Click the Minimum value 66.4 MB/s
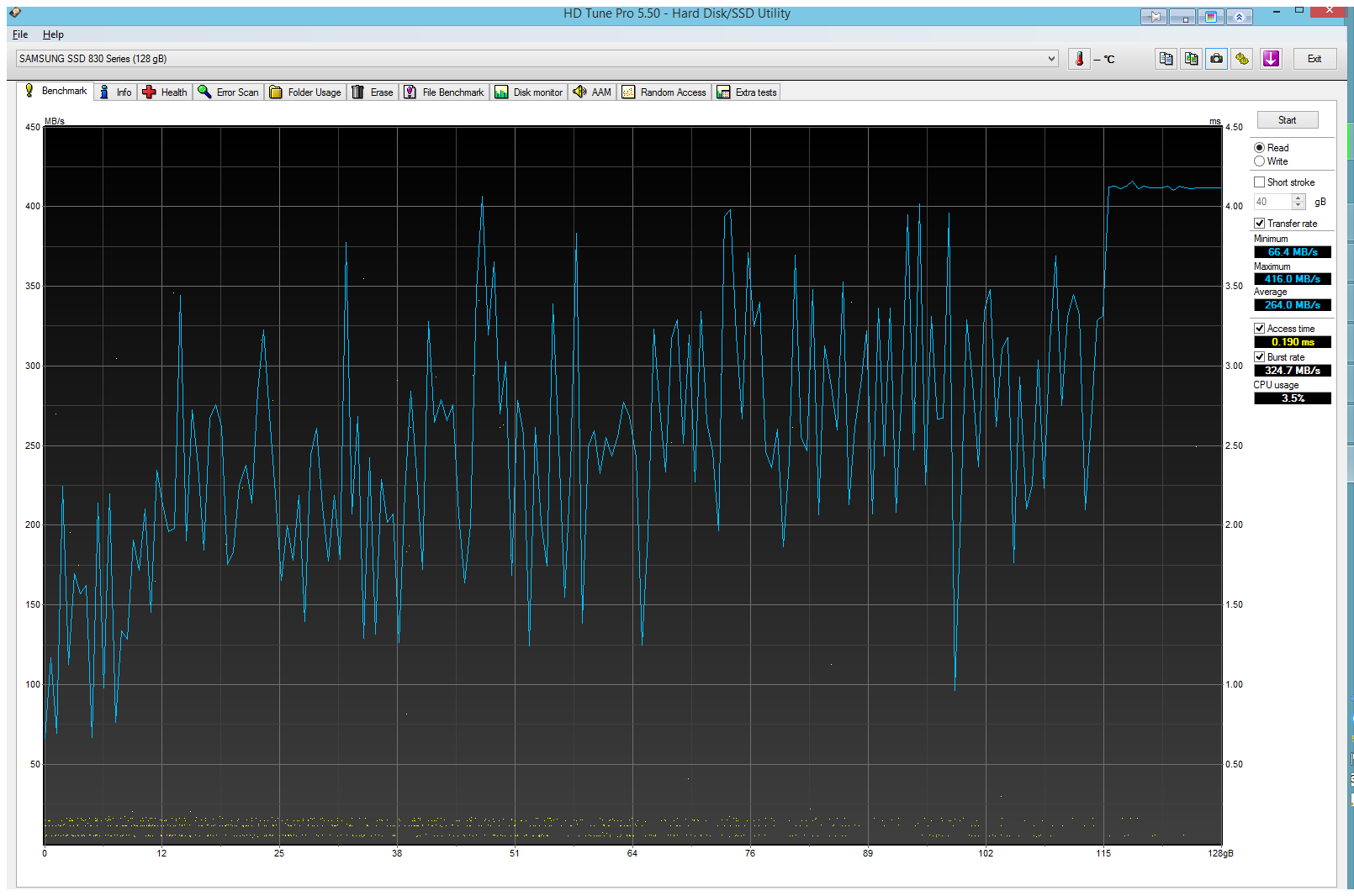This screenshot has width=1354, height=896. pyautogui.click(x=1292, y=252)
